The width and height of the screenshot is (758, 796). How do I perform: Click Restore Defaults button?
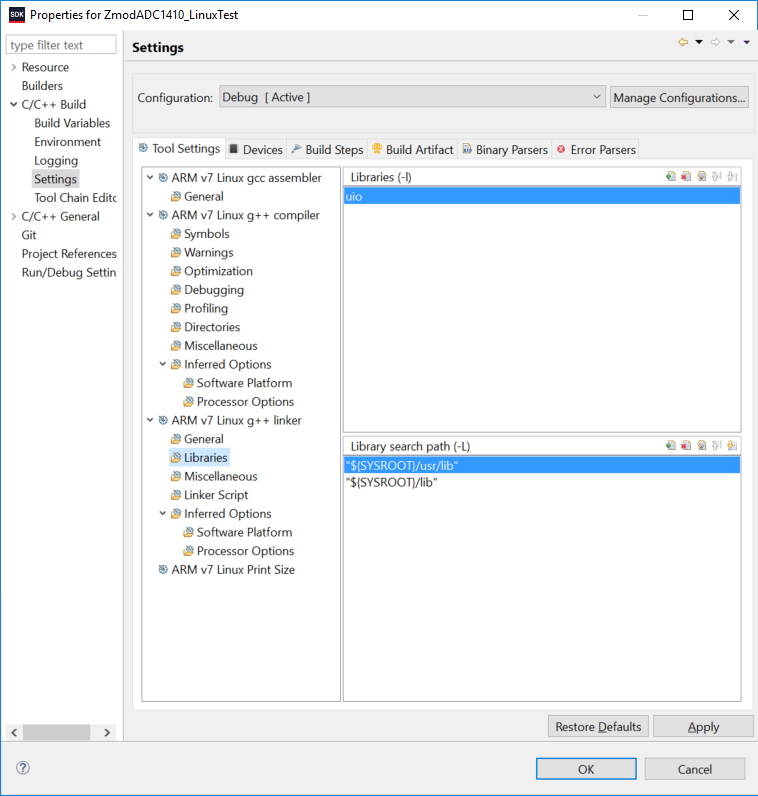[x=598, y=726]
